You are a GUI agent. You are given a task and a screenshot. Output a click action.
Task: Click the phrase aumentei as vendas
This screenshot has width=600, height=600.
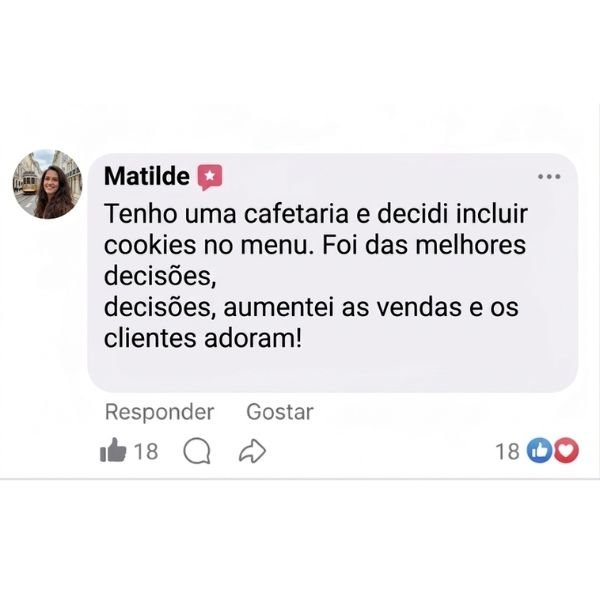342,307
